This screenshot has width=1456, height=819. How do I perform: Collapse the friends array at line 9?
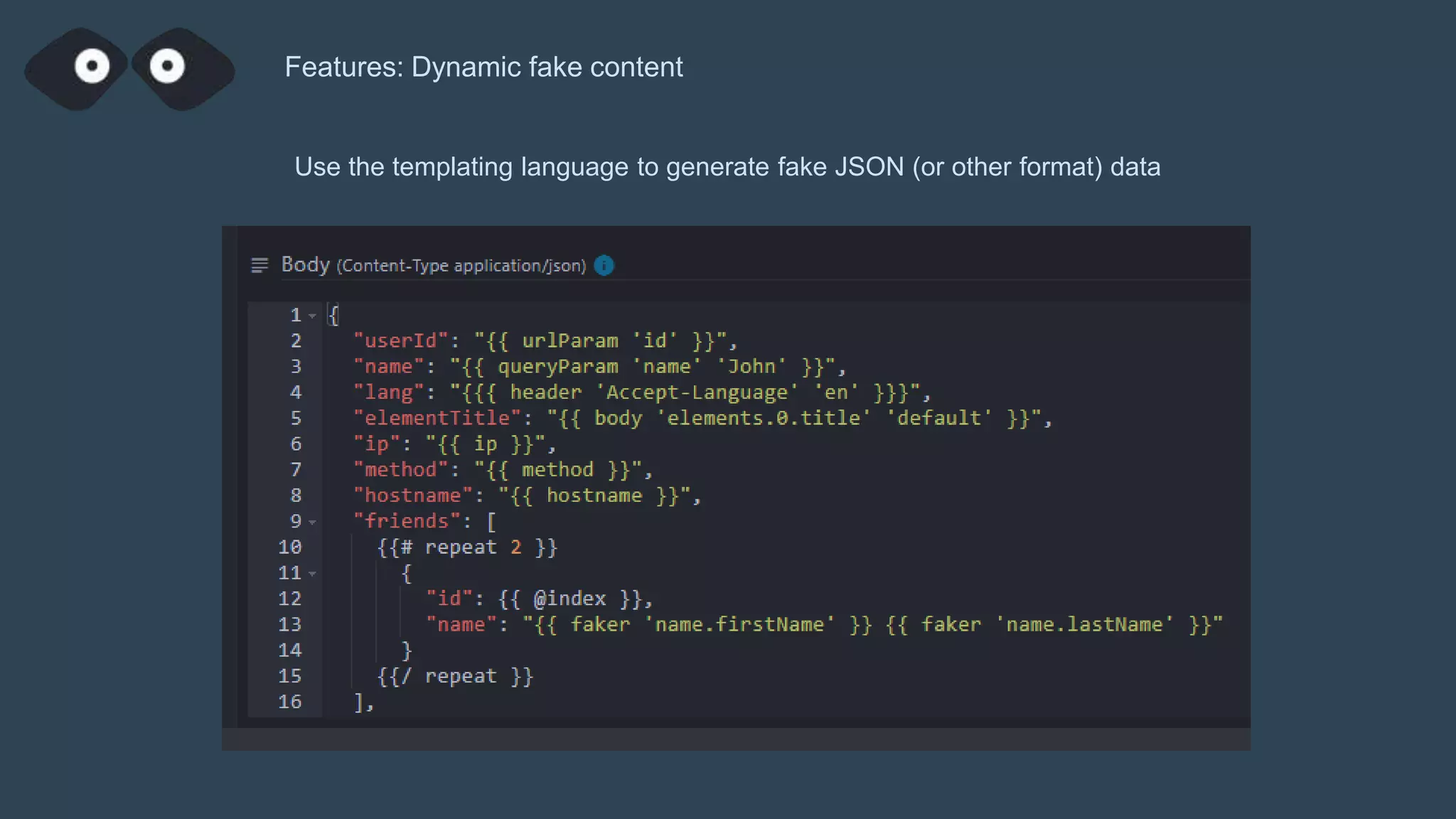click(x=312, y=522)
